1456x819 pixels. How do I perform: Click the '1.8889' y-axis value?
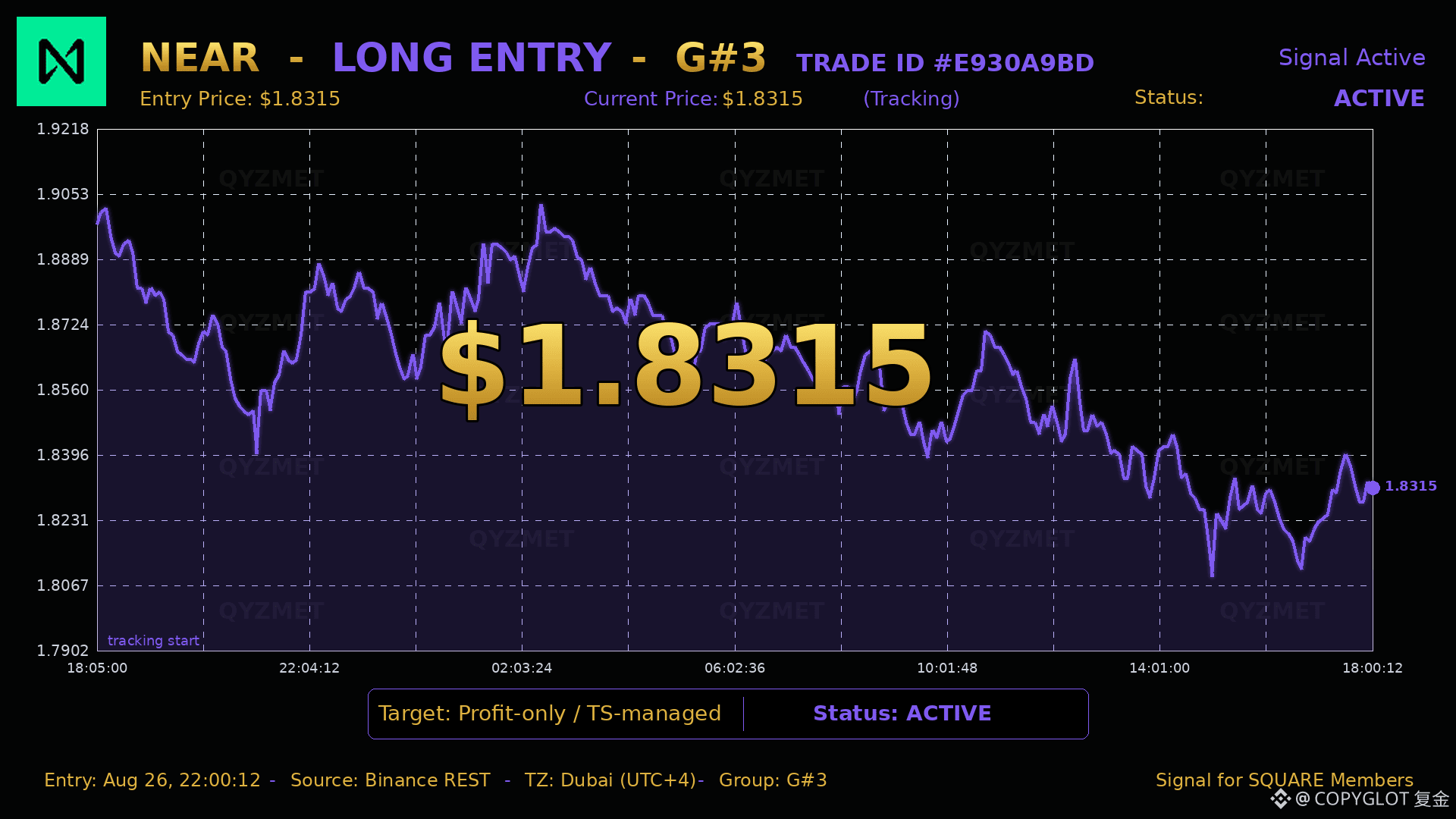(63, 259)
